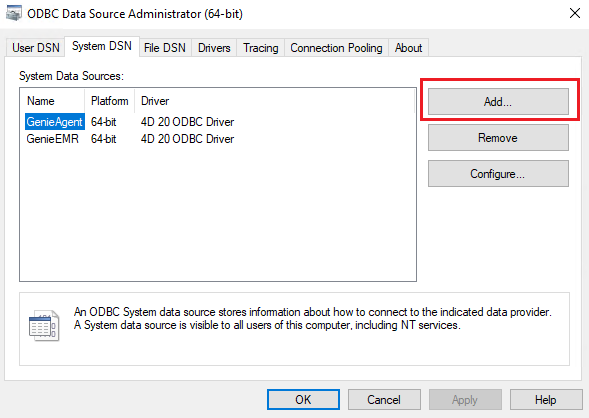Open the Help button
Image resolution: width=589 pixels, height=418 pixels.
546,400
